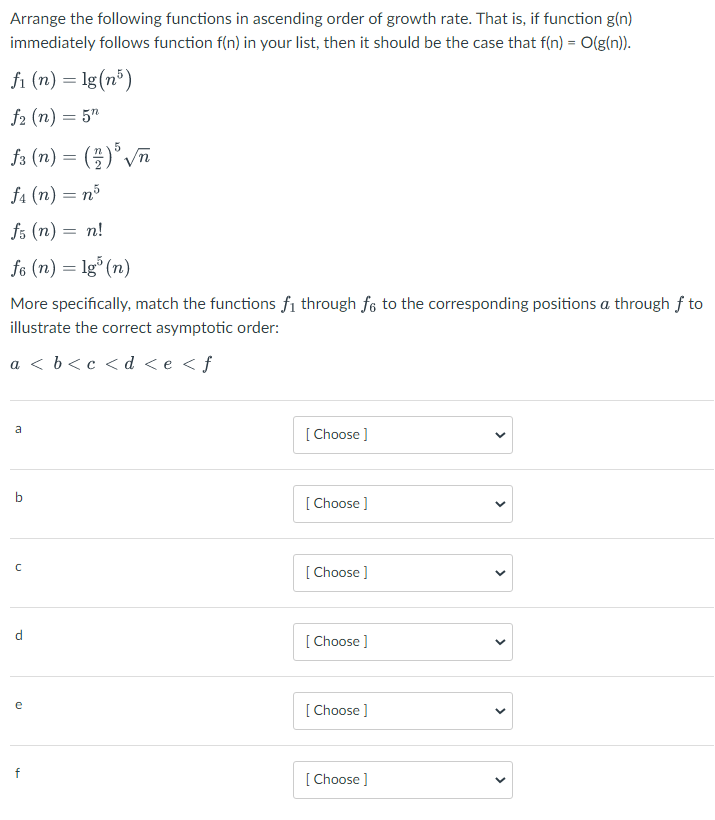Click the chevron arrow on dropdown d
Screen dimensions: 715x820
click(x=499, y=641)
